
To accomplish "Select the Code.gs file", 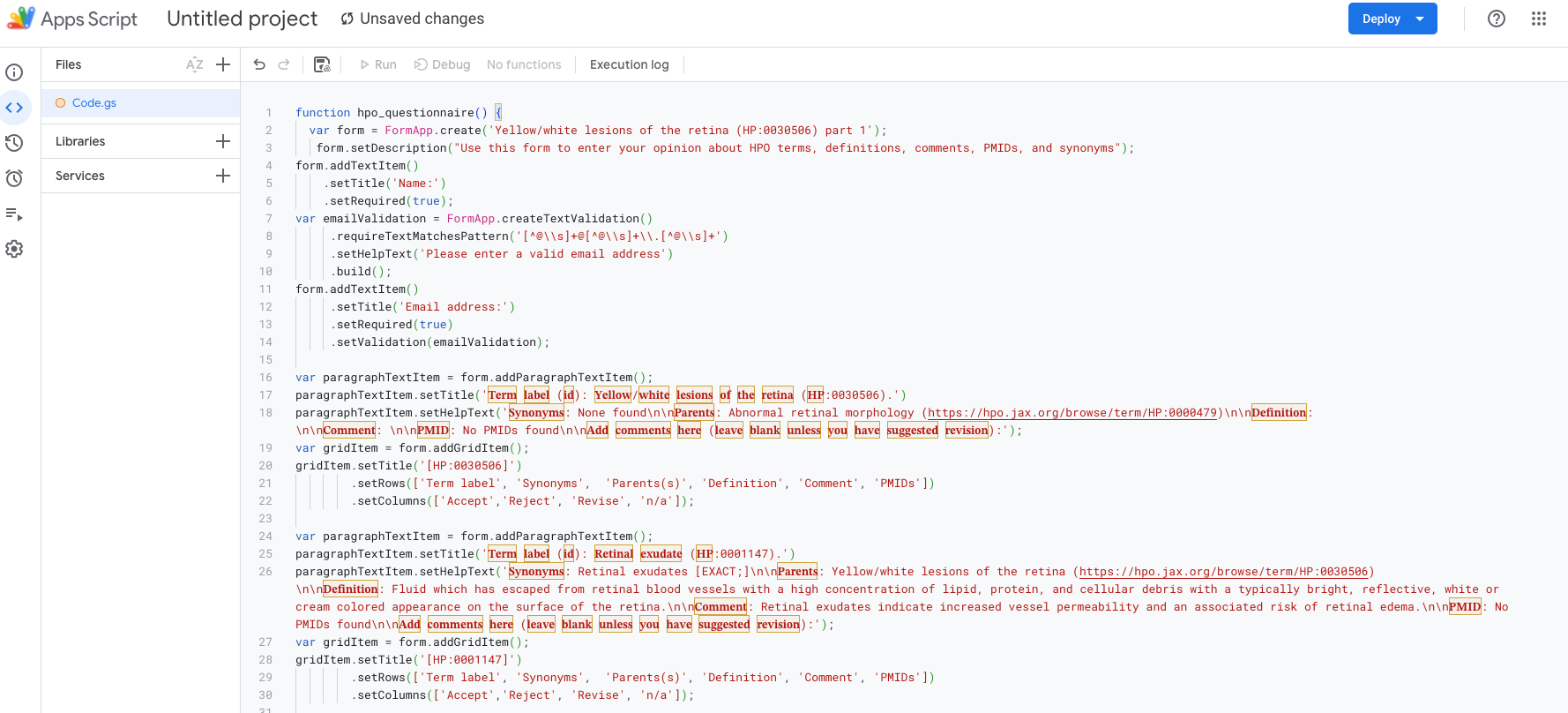I will tap(94, 103).
